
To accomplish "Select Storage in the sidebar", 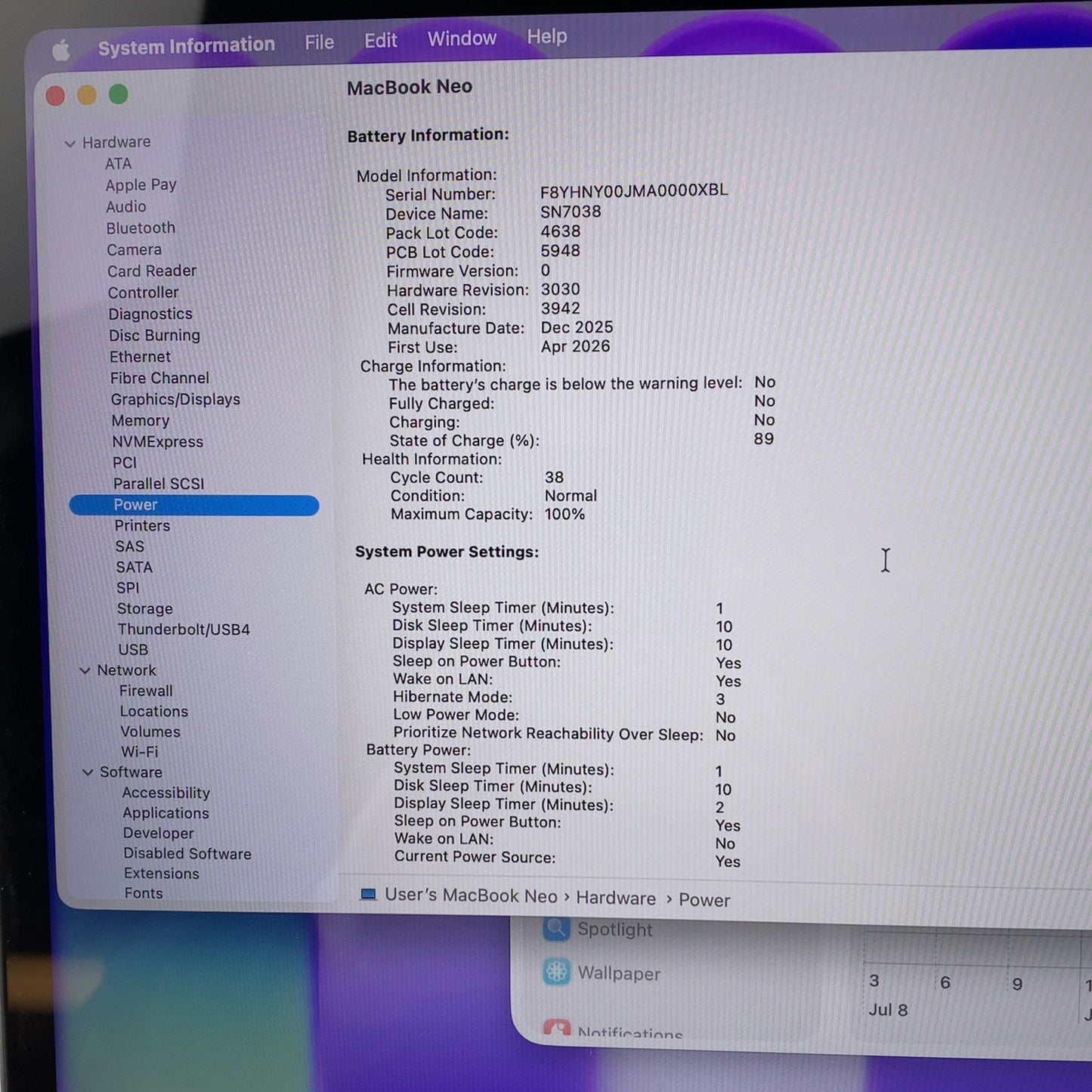I will [145, 608].
